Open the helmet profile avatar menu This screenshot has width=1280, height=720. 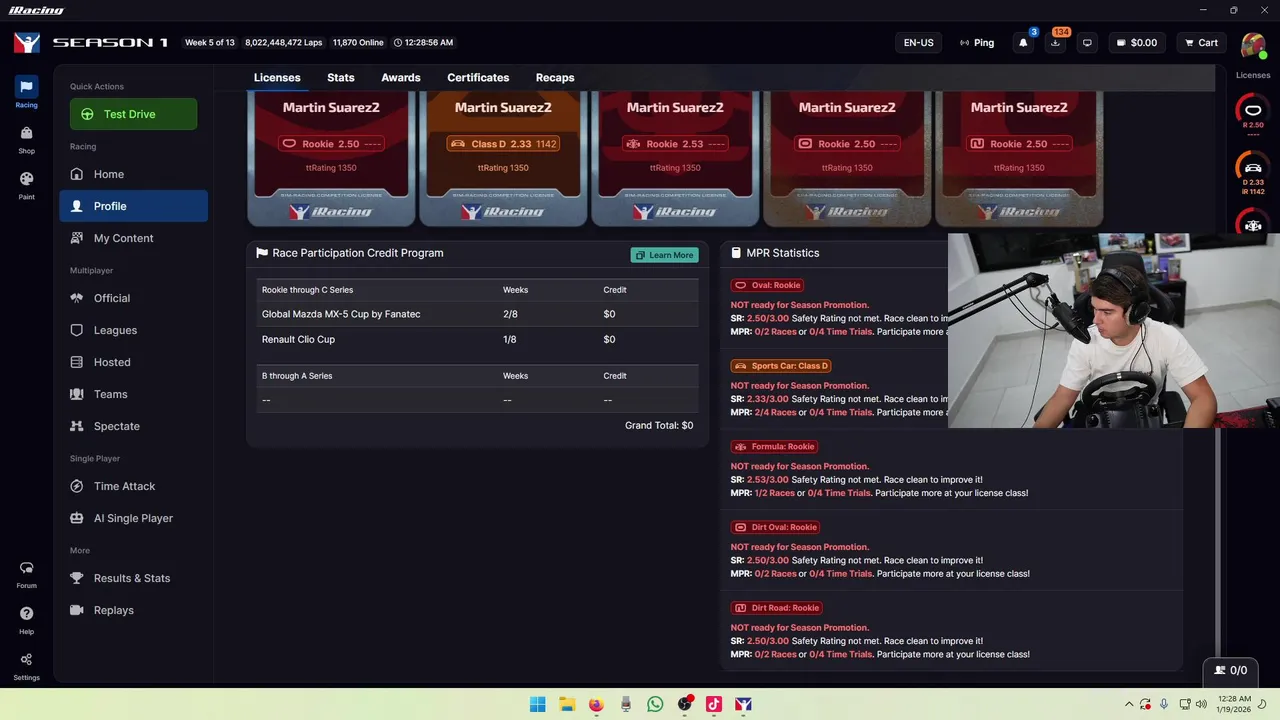tap(1253, 45)
